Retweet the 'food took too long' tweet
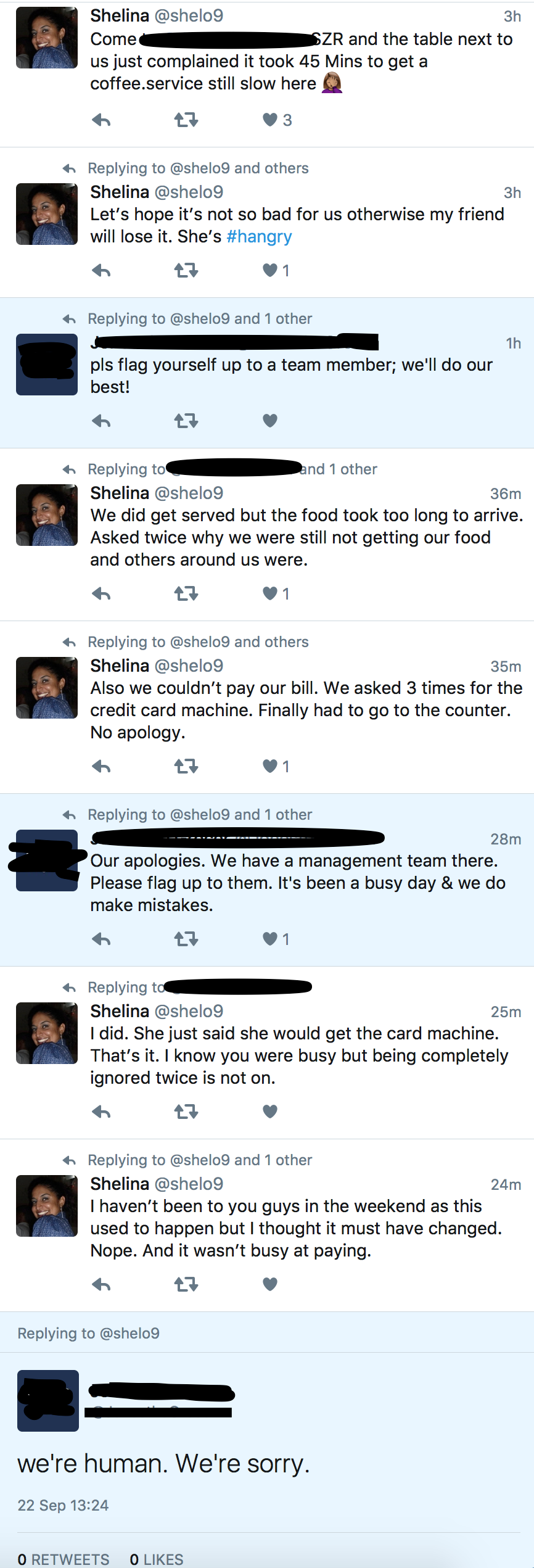 (x=186, y=593)
